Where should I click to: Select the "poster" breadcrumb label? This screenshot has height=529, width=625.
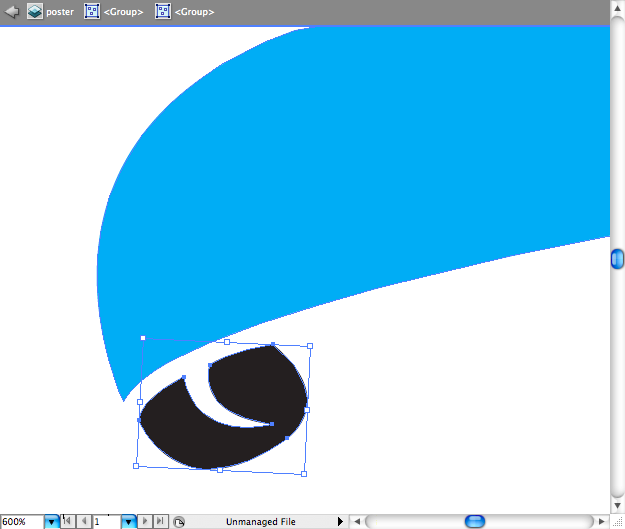(x=60, y=12)
